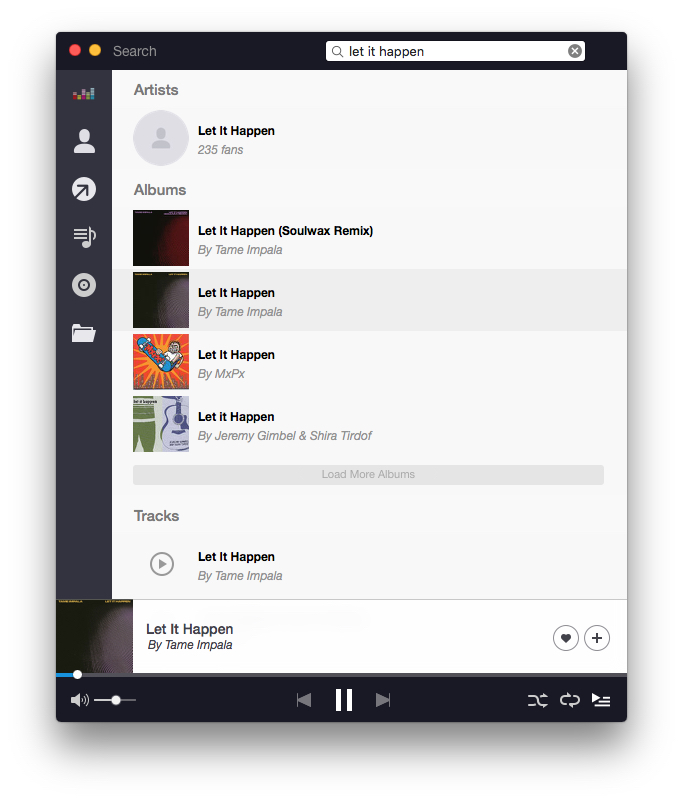Open the user profile sidebar icon
The image size is (683, 802).
(x=84, y=141)
